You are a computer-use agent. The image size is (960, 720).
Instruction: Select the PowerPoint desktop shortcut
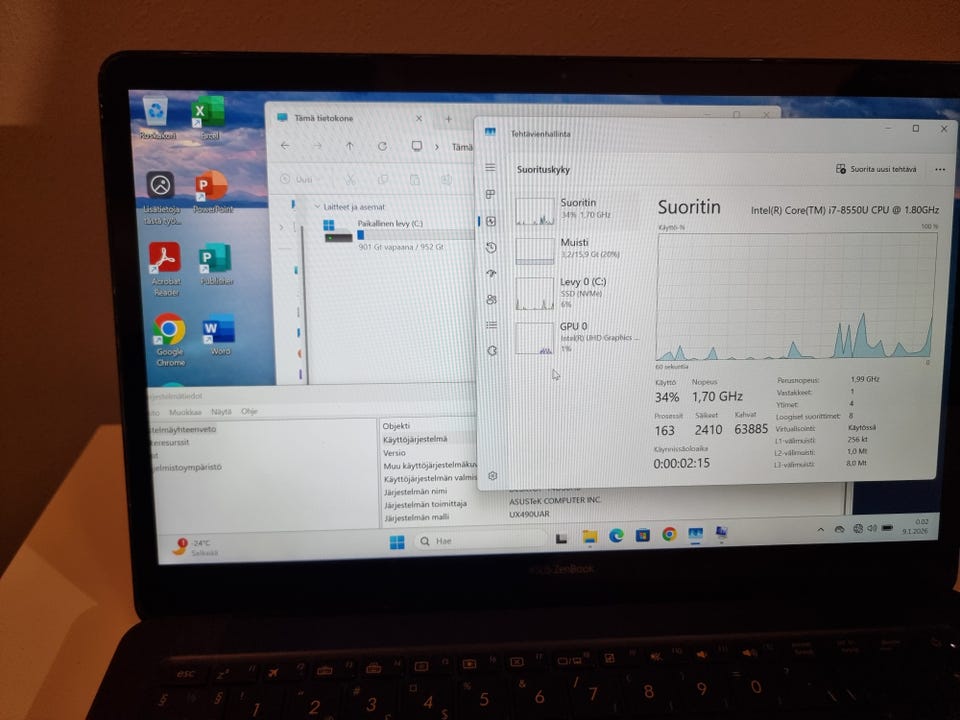[212, 192]
